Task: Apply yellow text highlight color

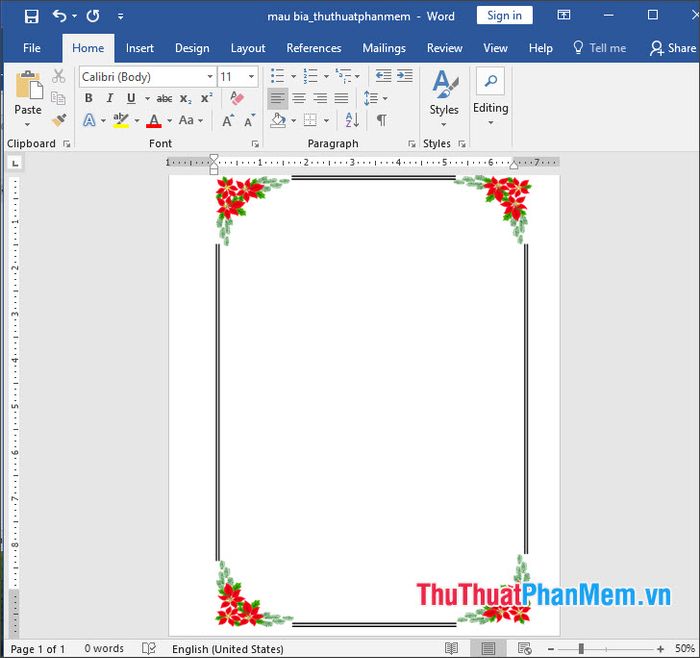Action: coord(121,120)
